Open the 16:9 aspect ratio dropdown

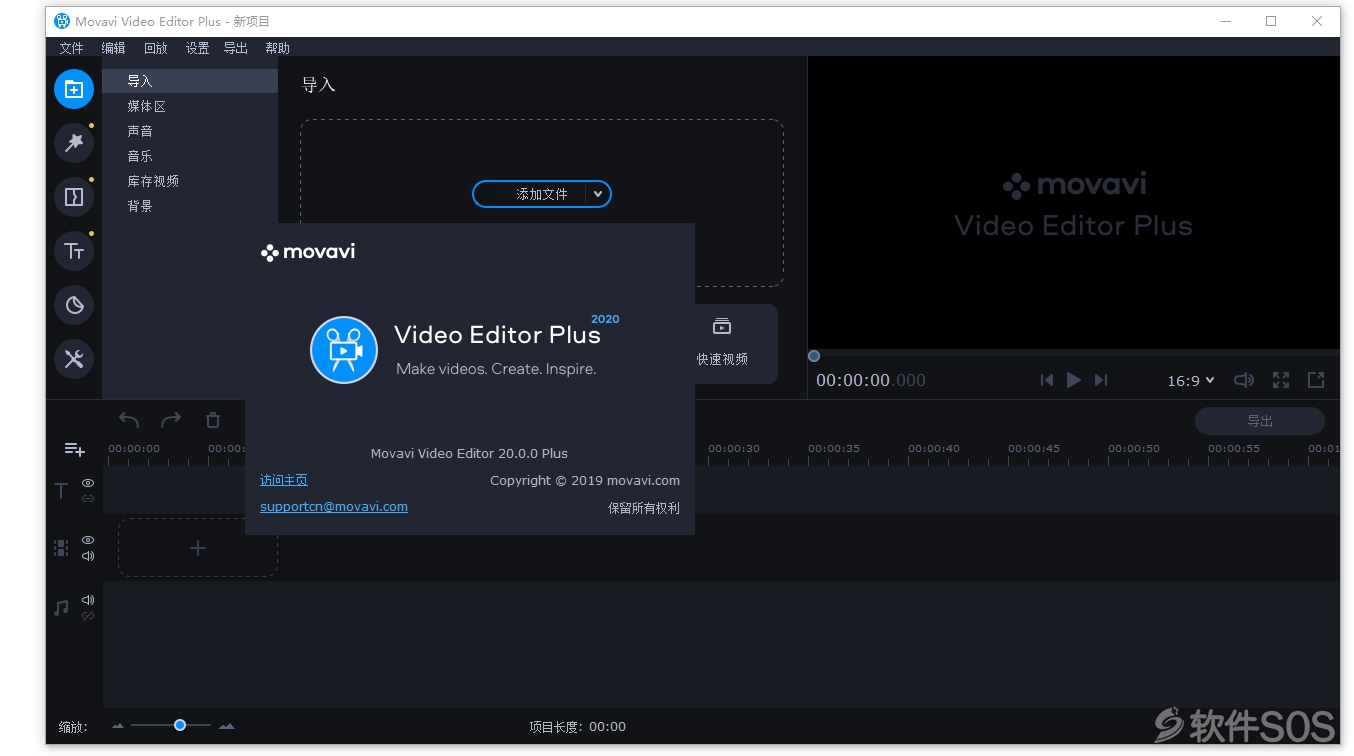click(x=1191, y=381)
